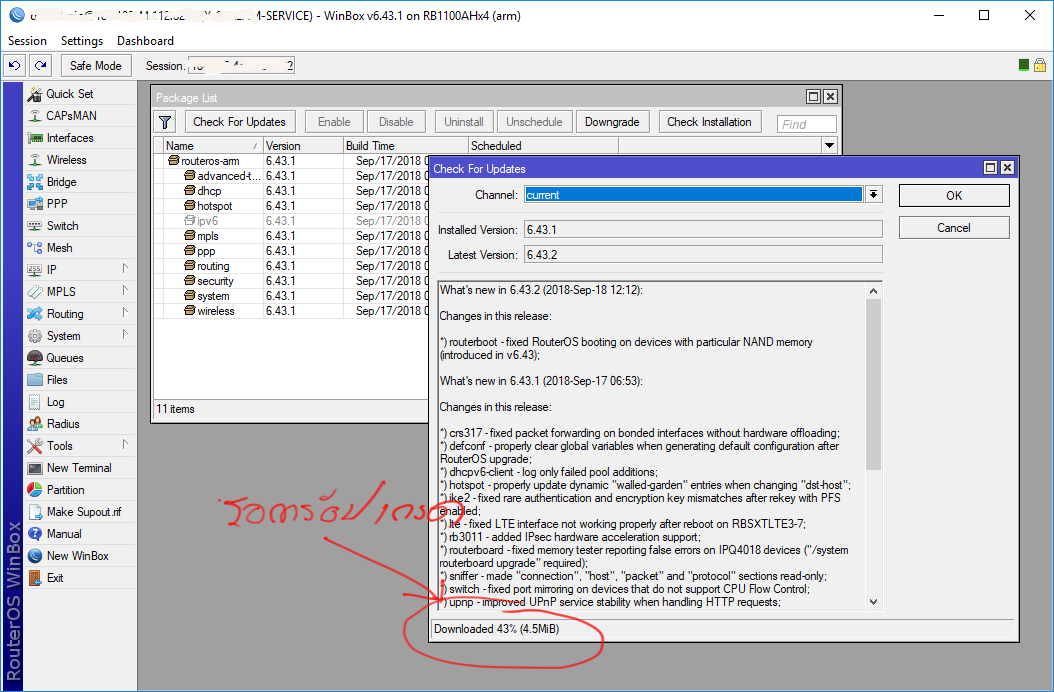The width and height of the screenshot is (1054, 692).
Task: Expand the IP submenu
Action: (125, 269)
